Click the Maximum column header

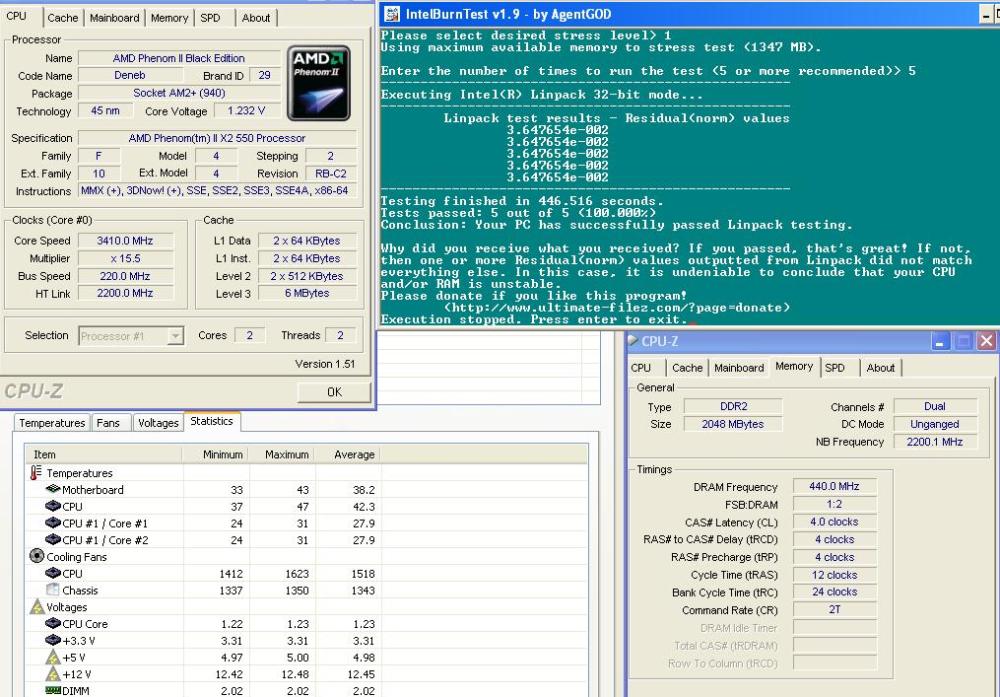tap(283, 454)
